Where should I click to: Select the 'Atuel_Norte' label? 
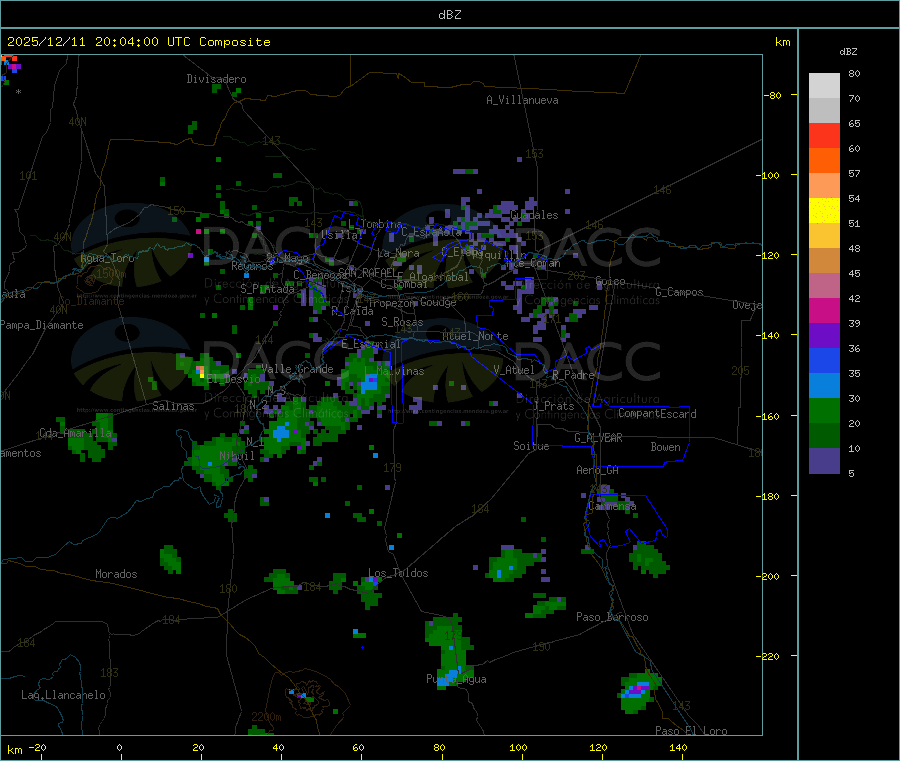tap(475, 336)
